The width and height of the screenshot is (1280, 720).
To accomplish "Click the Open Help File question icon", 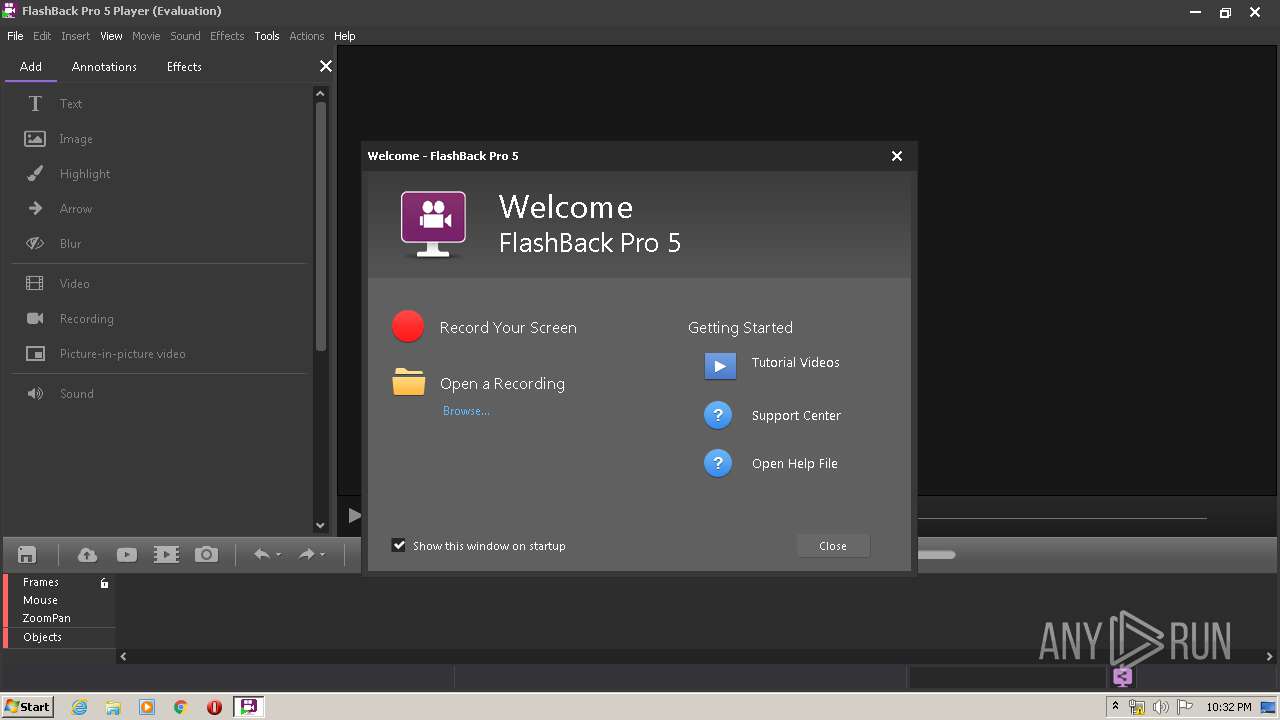I will click(718, 463).
